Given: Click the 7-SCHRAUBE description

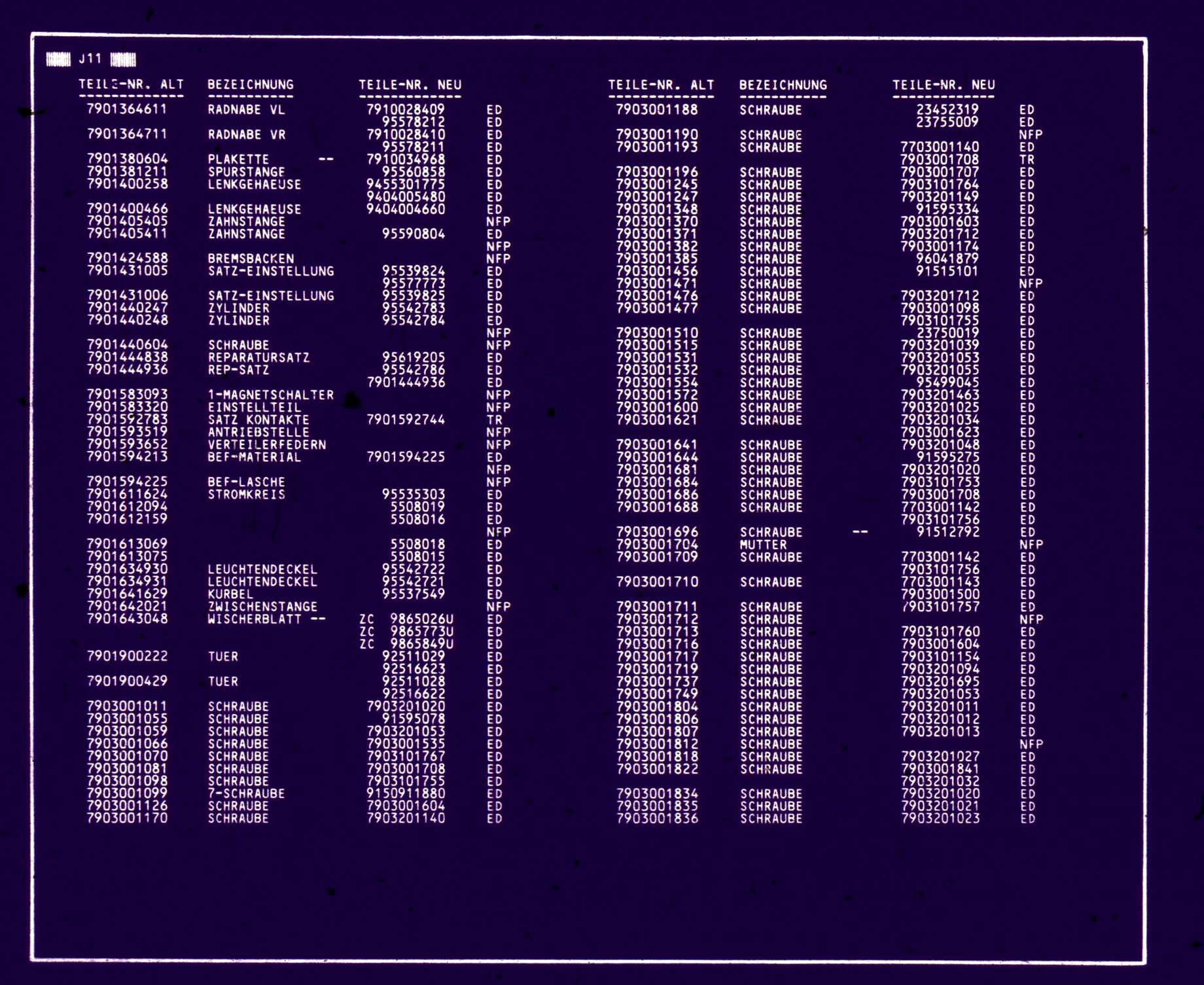Looking at the screenshot, I should click(247, 794).
